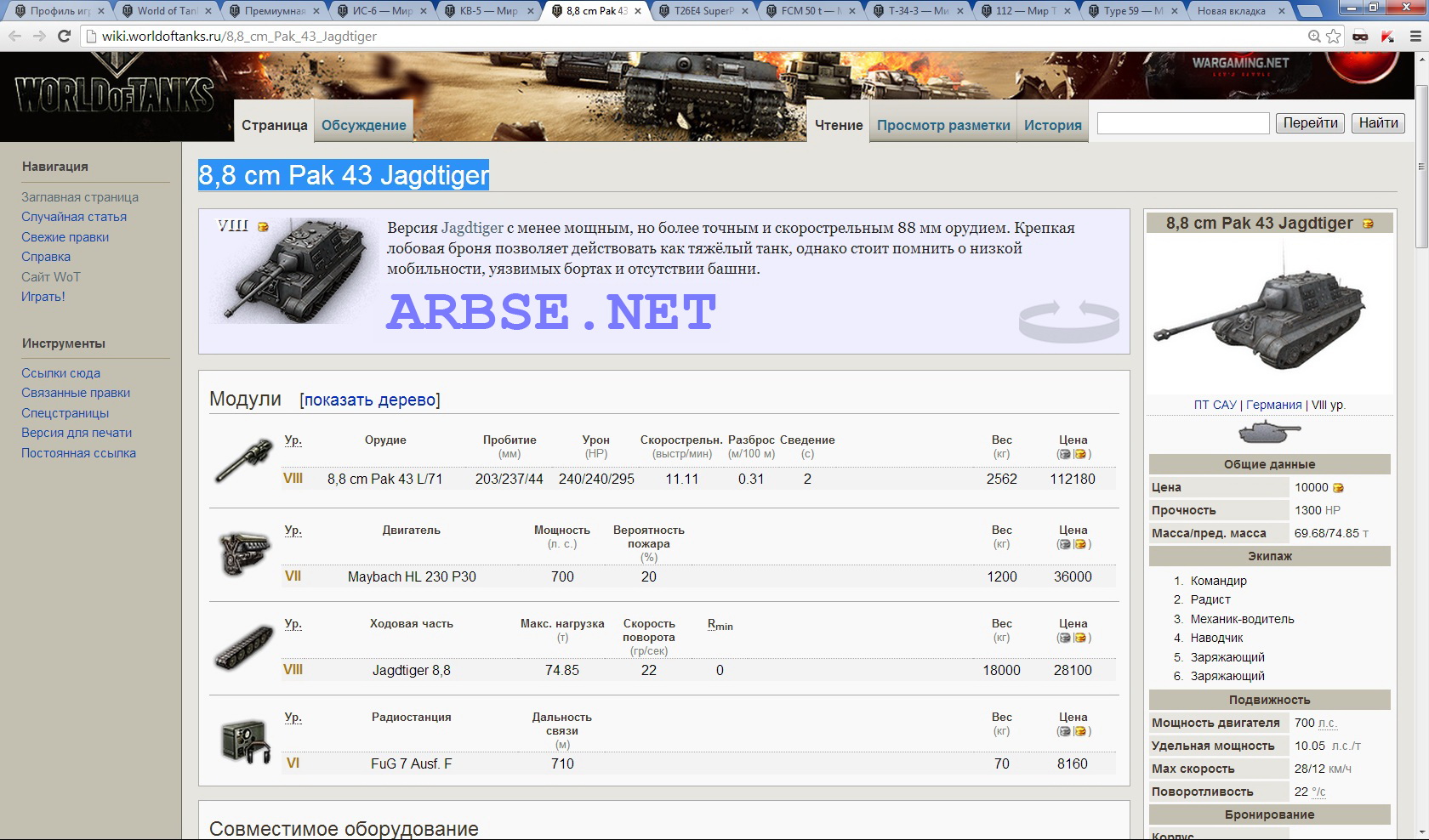Close the 8,8 cm Pak 43 tab
This screenshot has height=840, width=1429.
[x=638, y=11]
